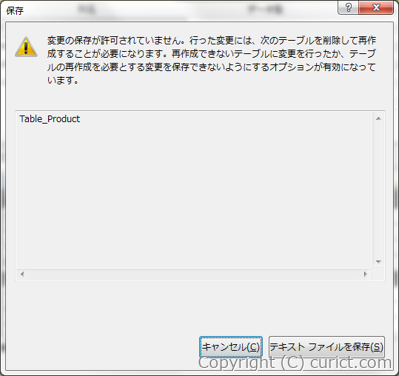
Task: Click the list scroll up arrow
Action: [x=378, y=119]
